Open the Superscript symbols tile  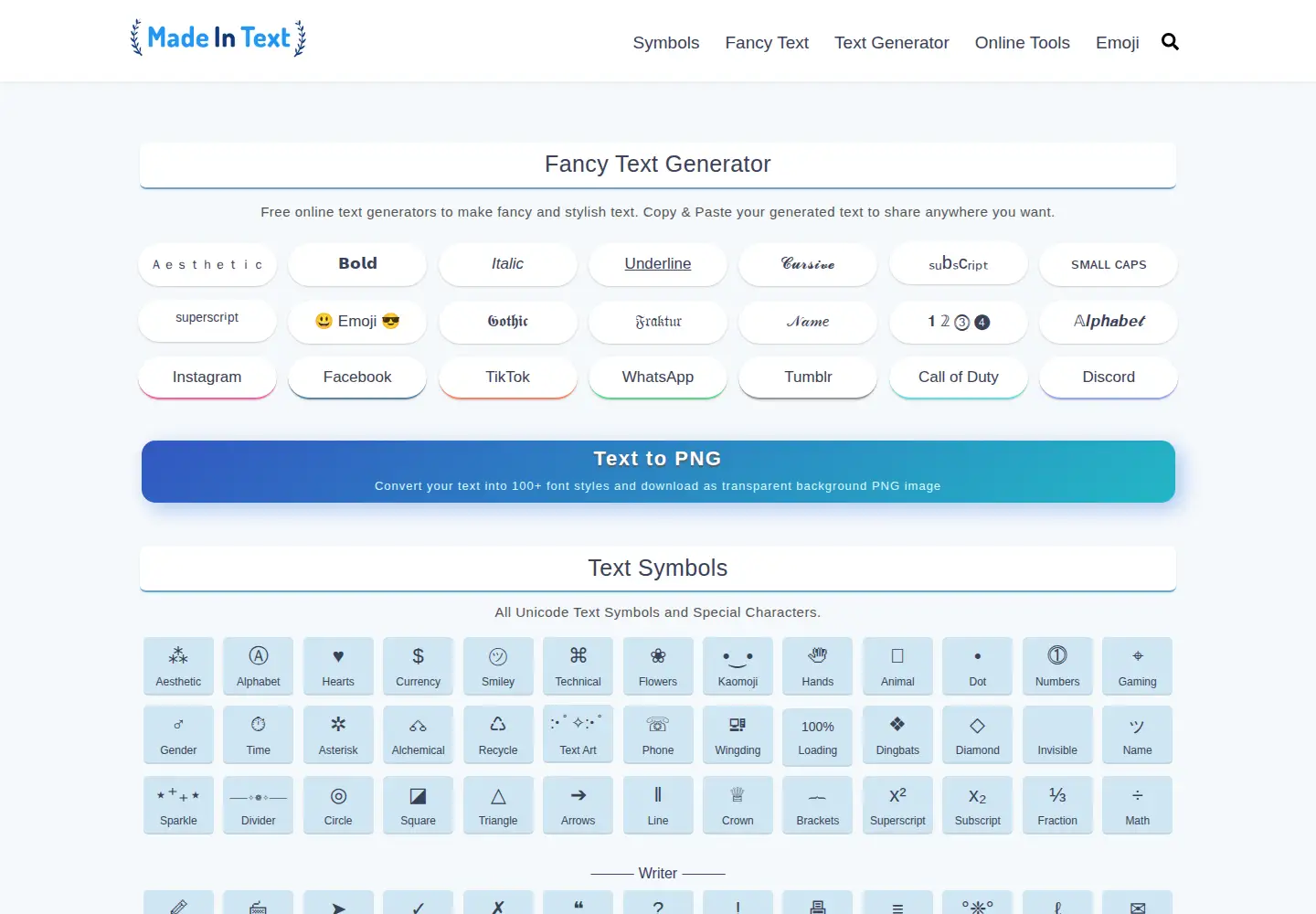897,805
